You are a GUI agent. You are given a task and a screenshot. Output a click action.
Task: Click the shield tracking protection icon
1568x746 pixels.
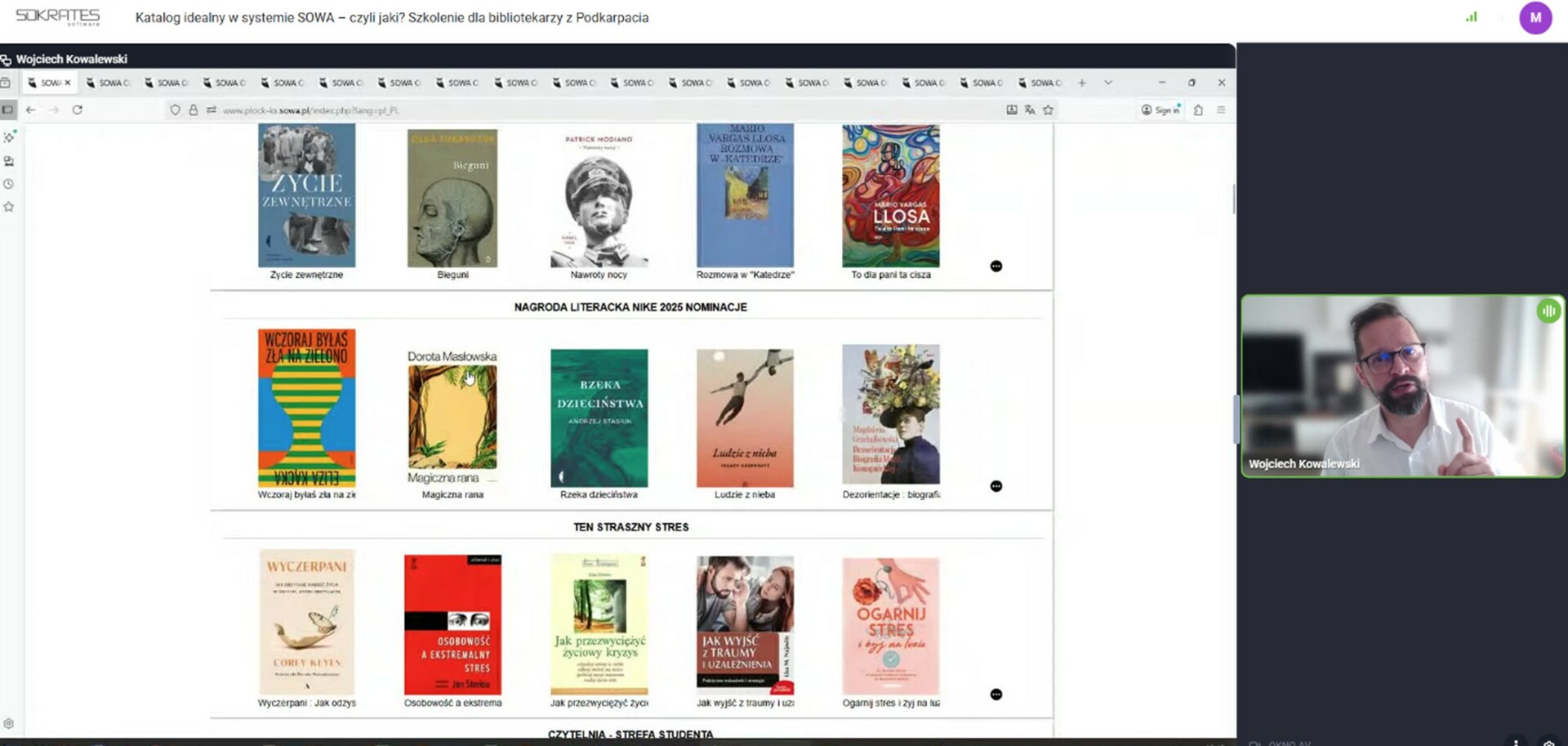tap(175, 109)
